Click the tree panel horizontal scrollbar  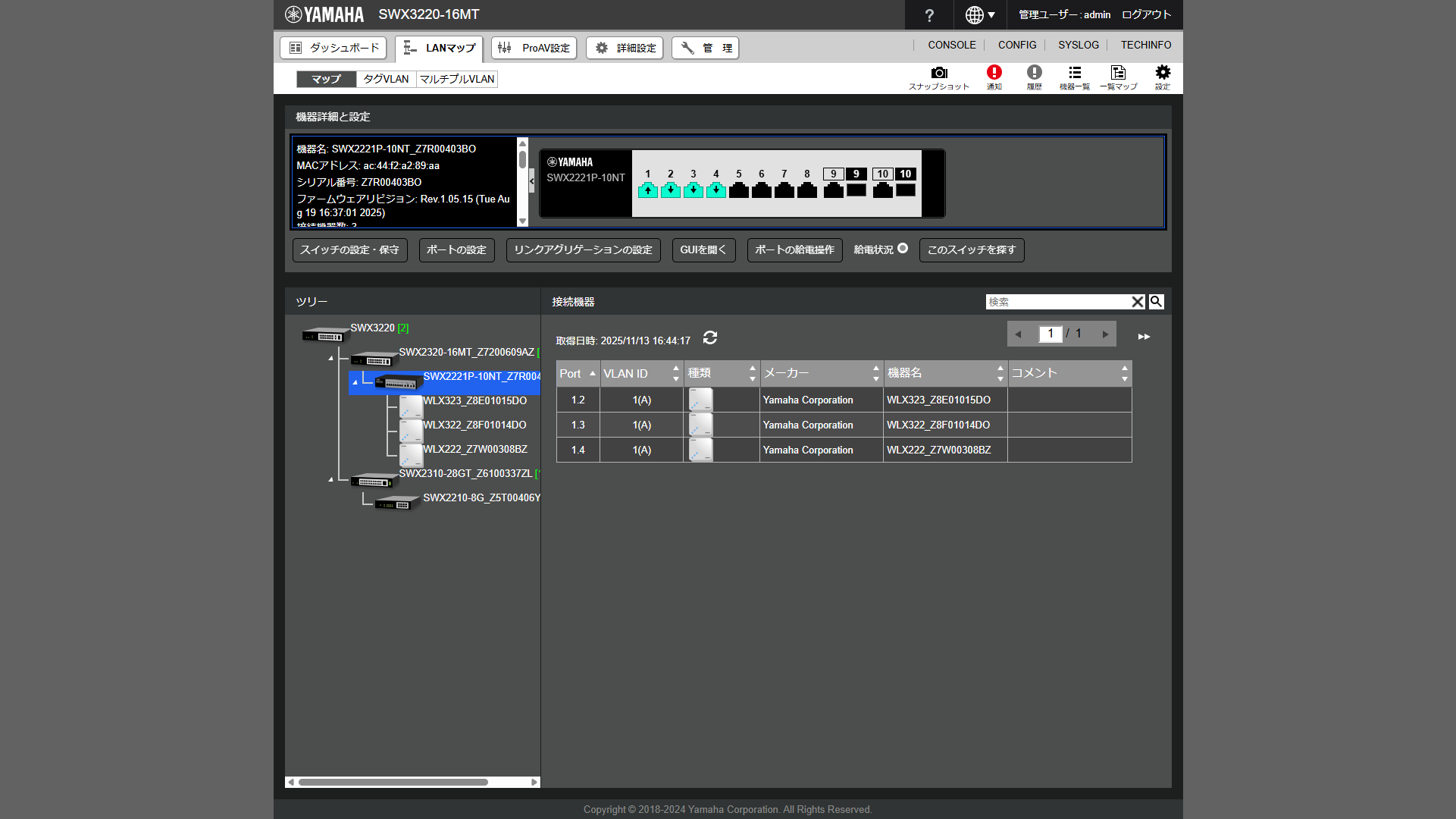[393, 782]
